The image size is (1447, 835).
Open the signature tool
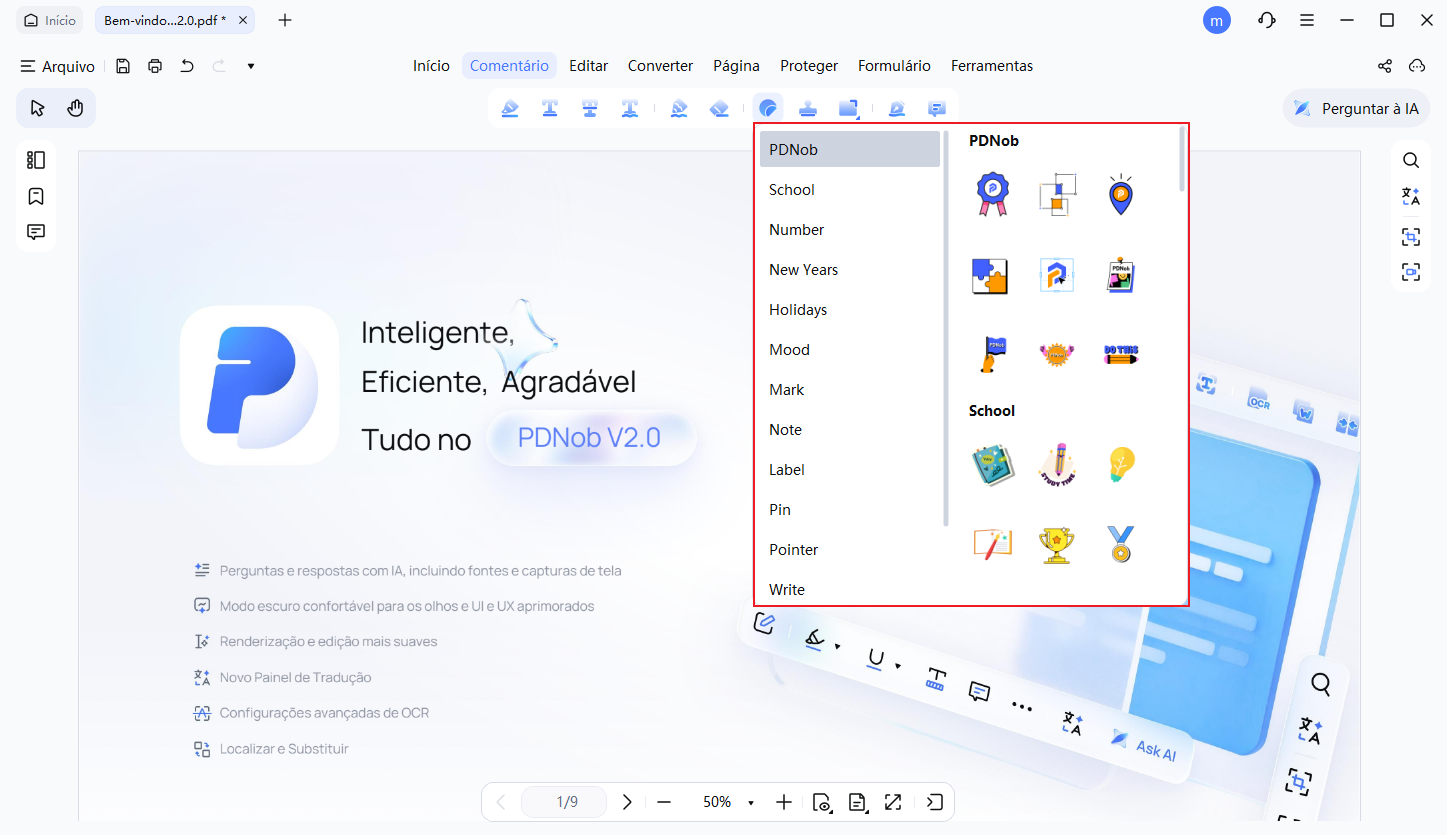coord(897,108)
